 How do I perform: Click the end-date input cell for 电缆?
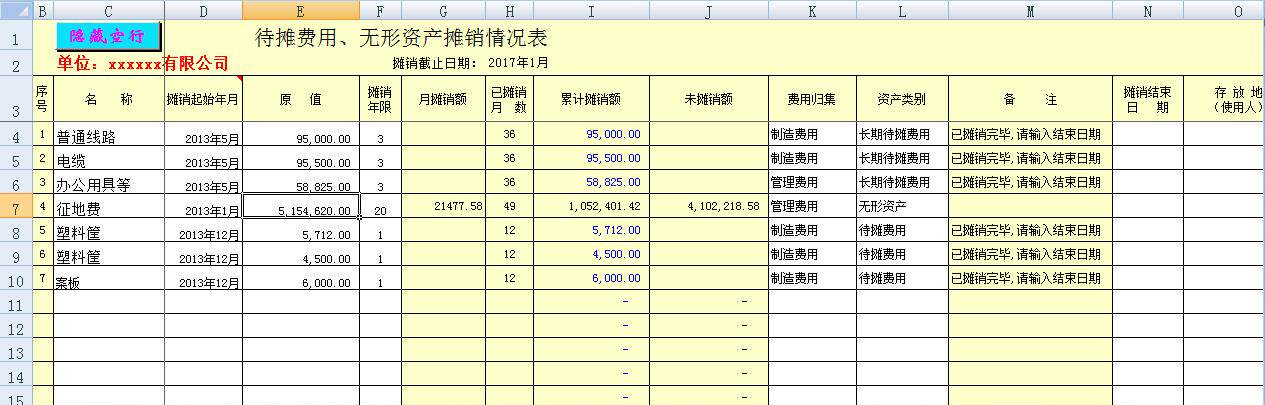1148,159
